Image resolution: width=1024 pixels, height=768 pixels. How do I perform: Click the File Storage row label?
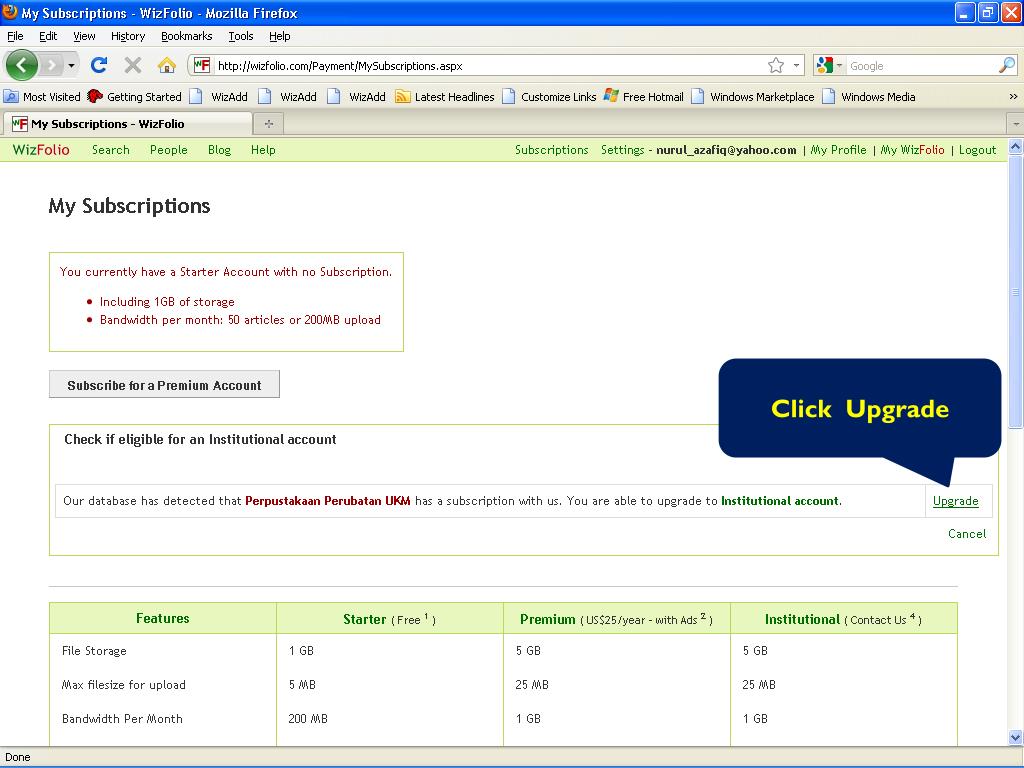[94, 650]
